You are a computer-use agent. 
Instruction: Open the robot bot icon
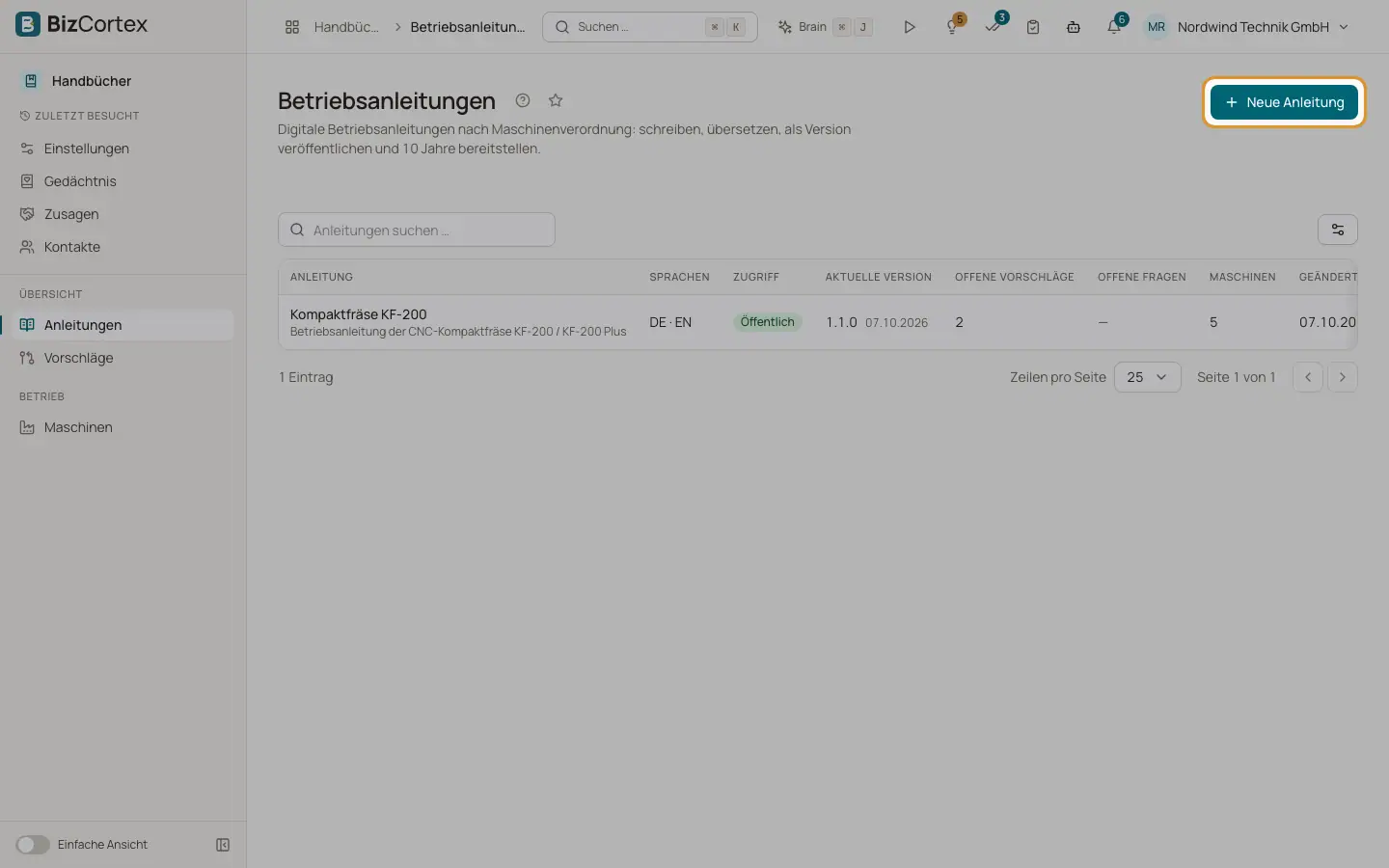click(1074, 27)
